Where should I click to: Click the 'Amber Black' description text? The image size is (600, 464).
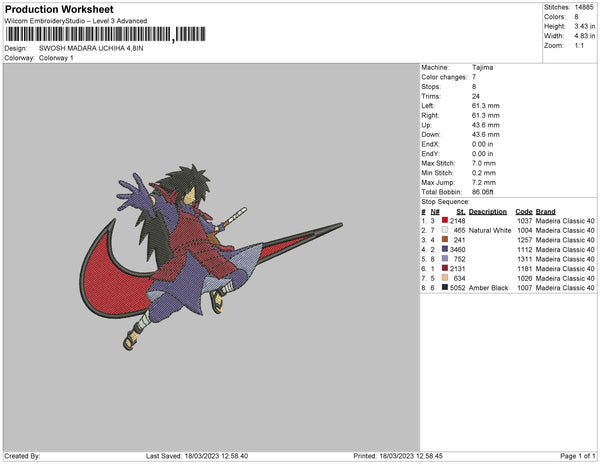pyautogui.click(x=488, y=288)
